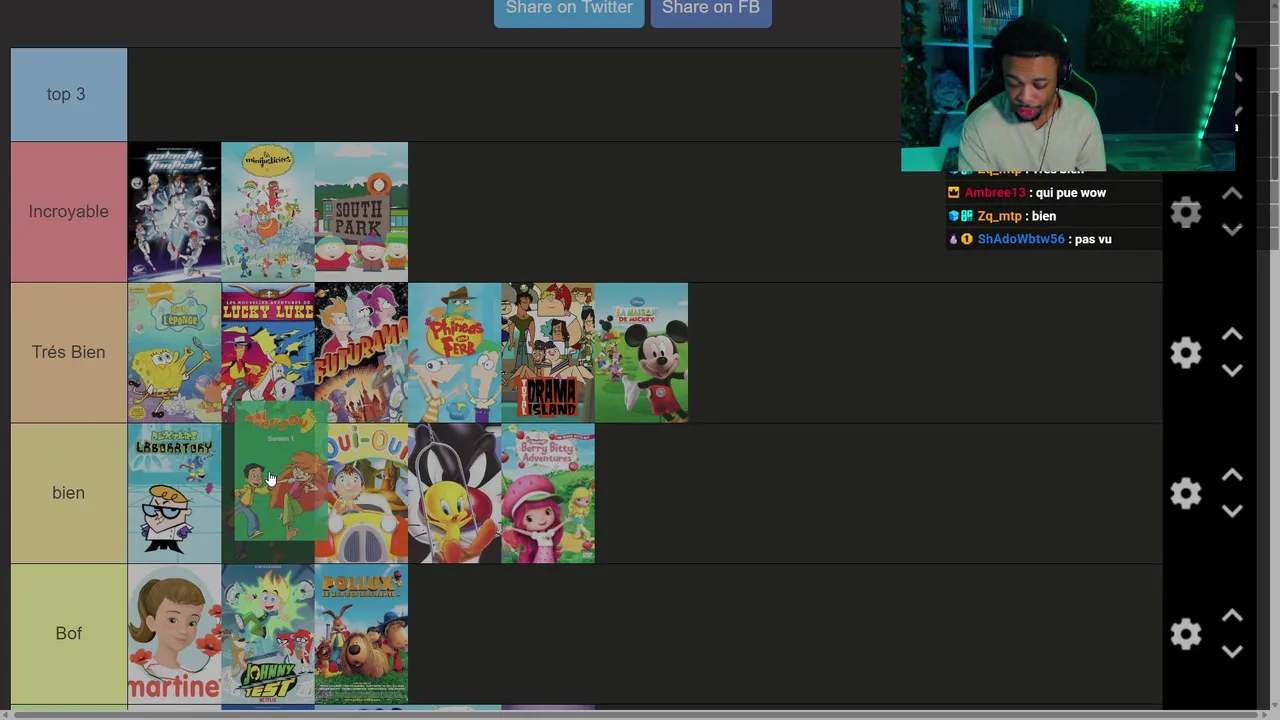Screen dimensions: 1280x720
Task: Pick the green poster being dragged
Action: click(280, 471)
